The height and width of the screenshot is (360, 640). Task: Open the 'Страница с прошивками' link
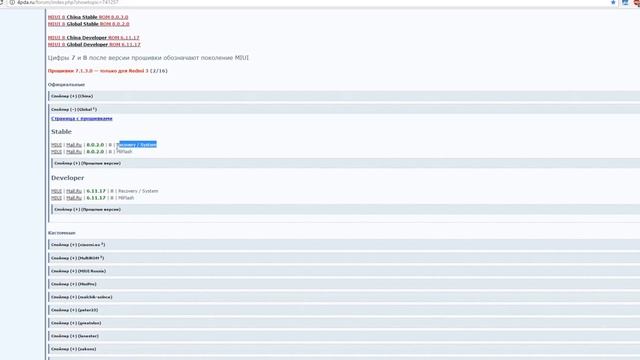[x=82, y=118]
